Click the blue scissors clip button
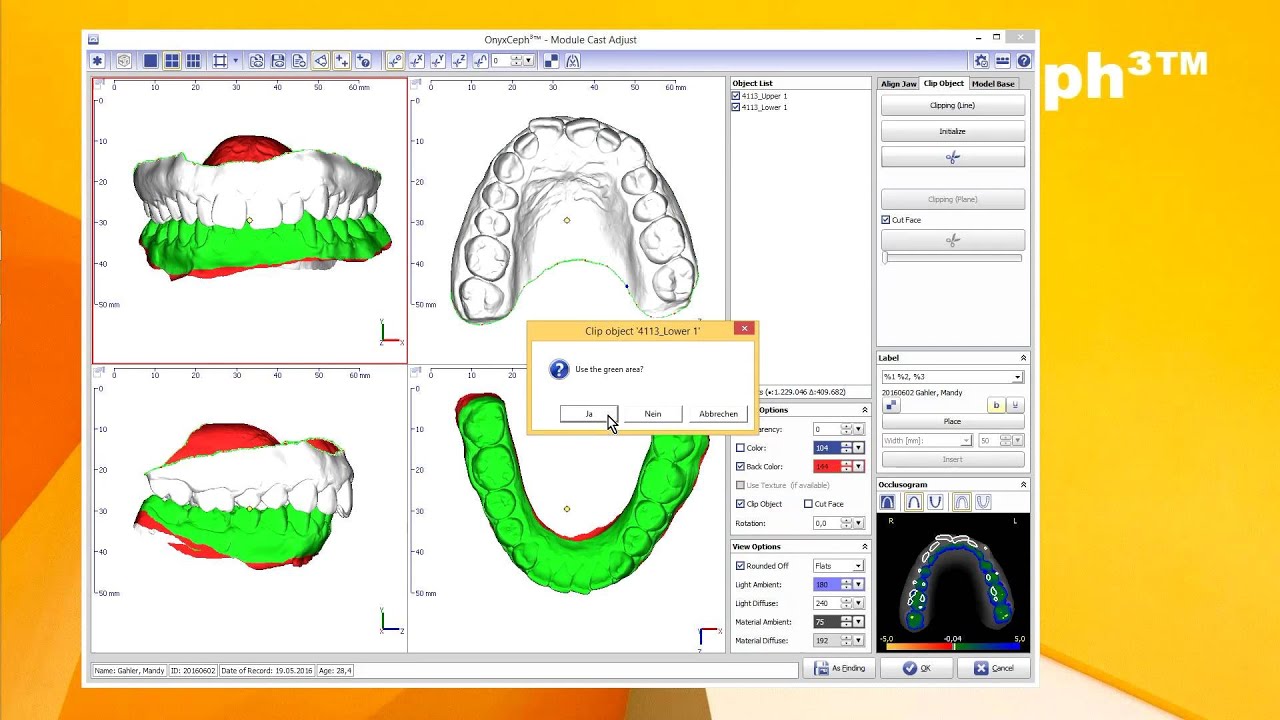The height and width of the screenshot is (720, 1280). click(952, 157)
